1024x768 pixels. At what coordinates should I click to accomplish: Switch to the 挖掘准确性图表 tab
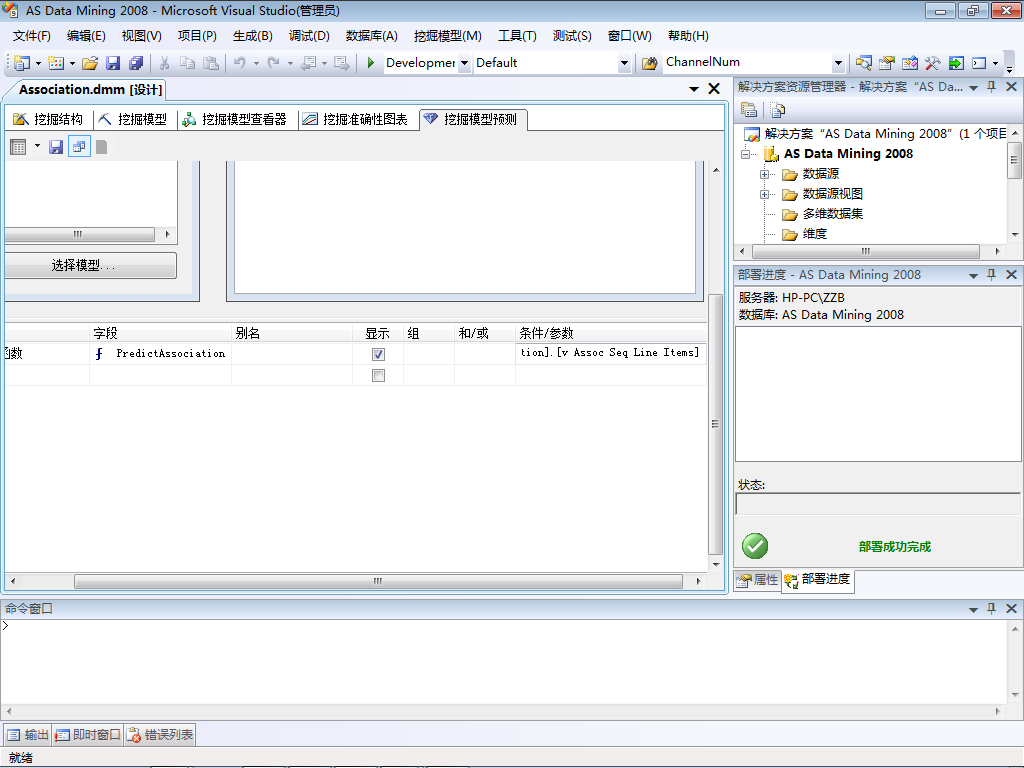click(x=356, y=119)
